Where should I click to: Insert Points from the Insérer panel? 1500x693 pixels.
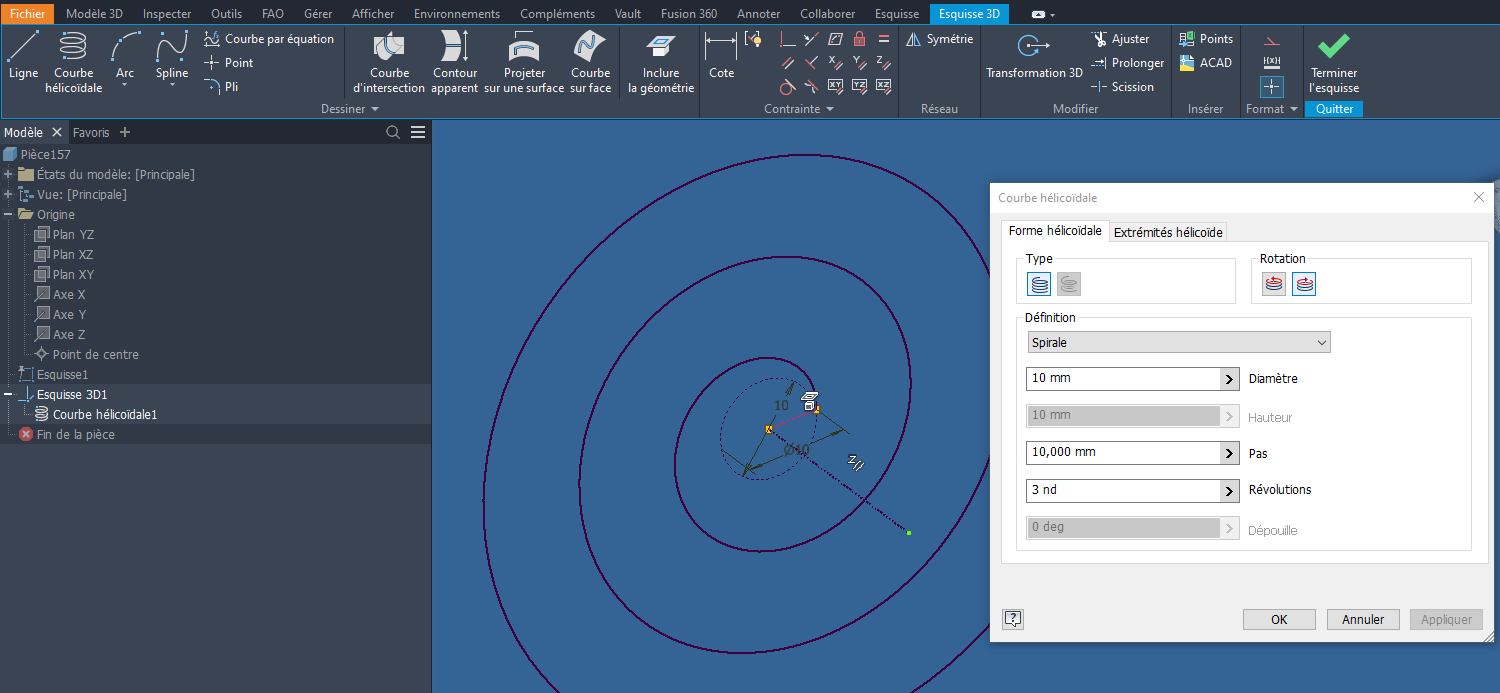(x=1206, y=39)
